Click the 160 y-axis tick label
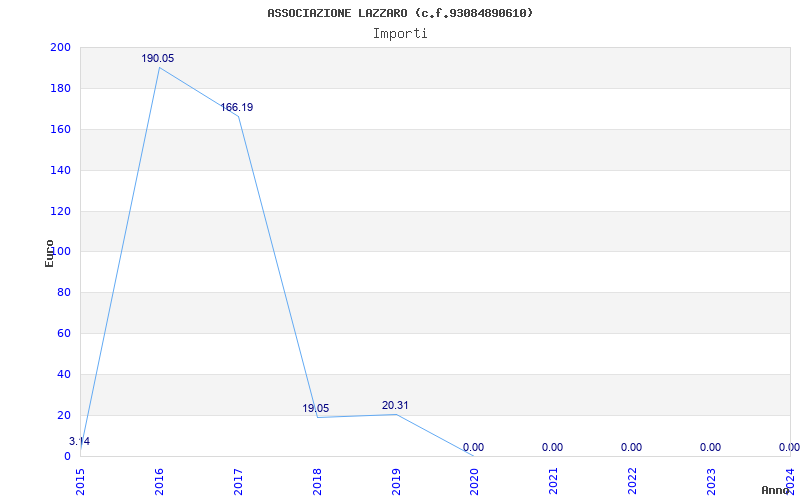 pyautogui.click(x=60, y=129)
